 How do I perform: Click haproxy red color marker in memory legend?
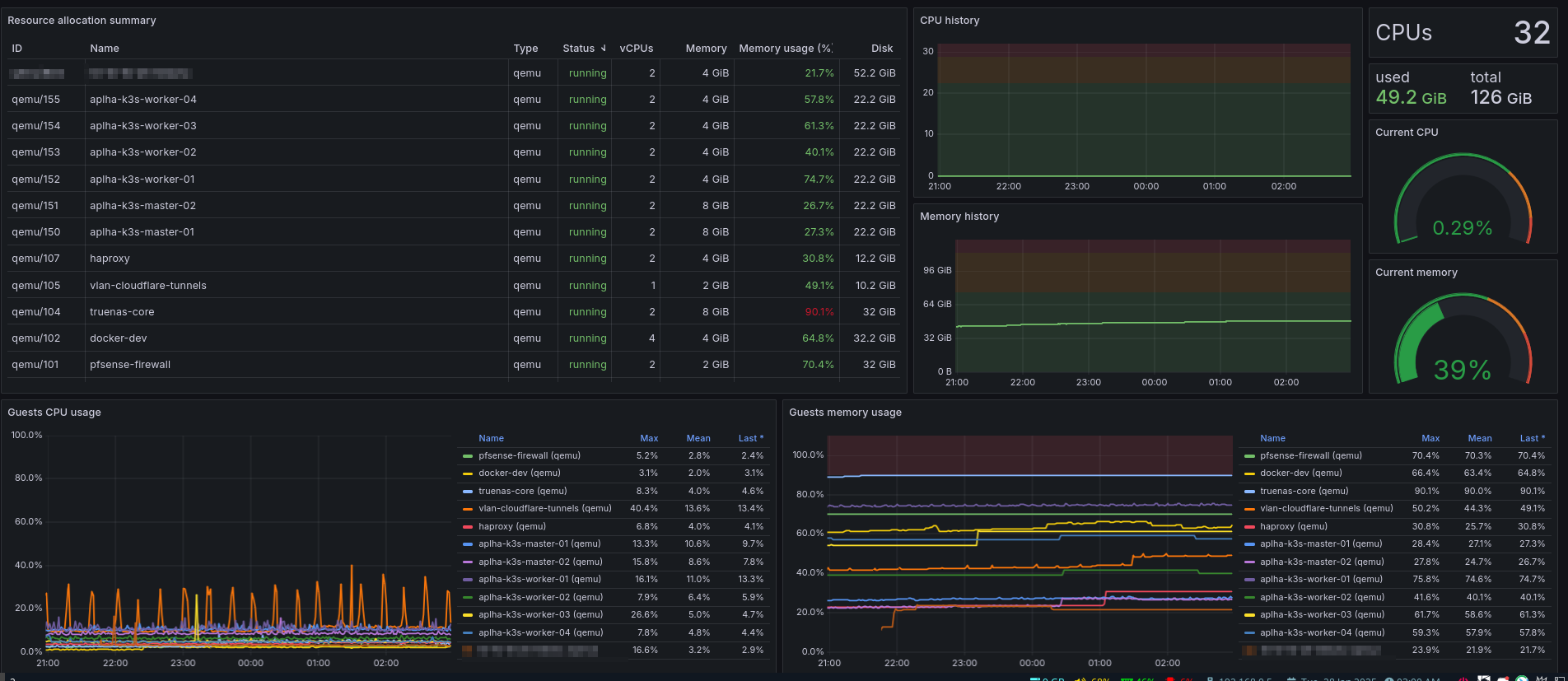pyautogui.click(x=1249, y=527)
